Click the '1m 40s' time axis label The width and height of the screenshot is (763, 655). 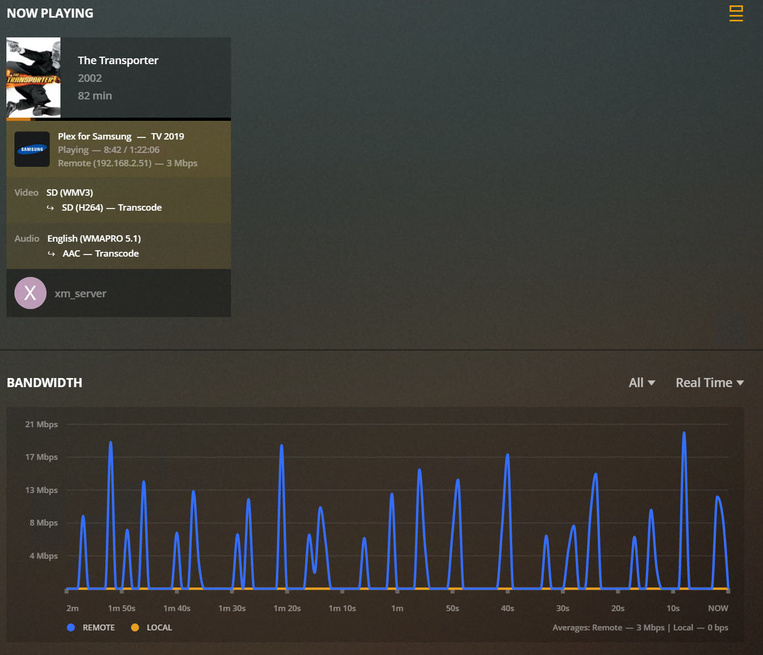[x=177, y=608]
